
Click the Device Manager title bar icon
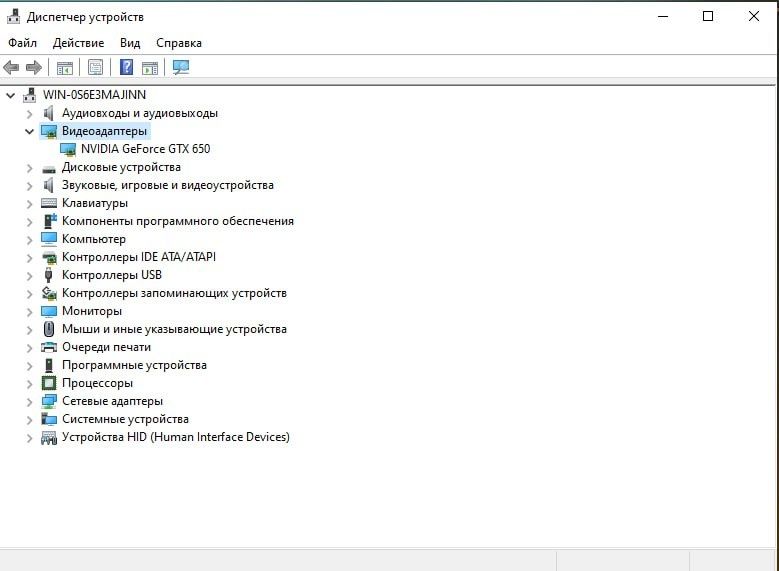pos(13,16)
